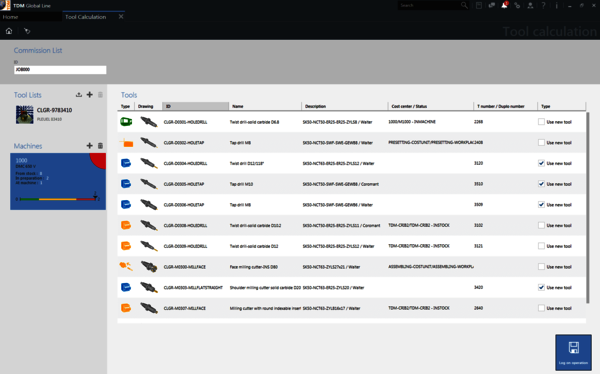Select machine 1000 card
The image size is (600, 374).
coord(58,181)
